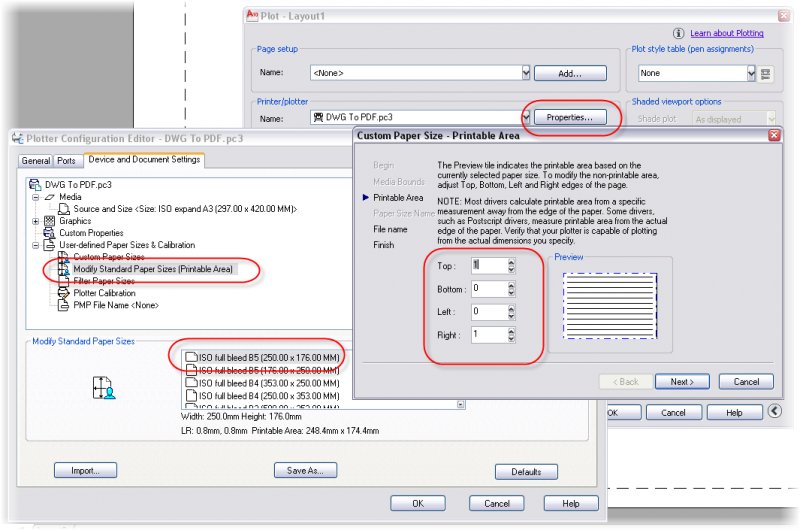The image size is (800, 530).
Task: Click the Top margin input field
Action: [x=489, y=265]
